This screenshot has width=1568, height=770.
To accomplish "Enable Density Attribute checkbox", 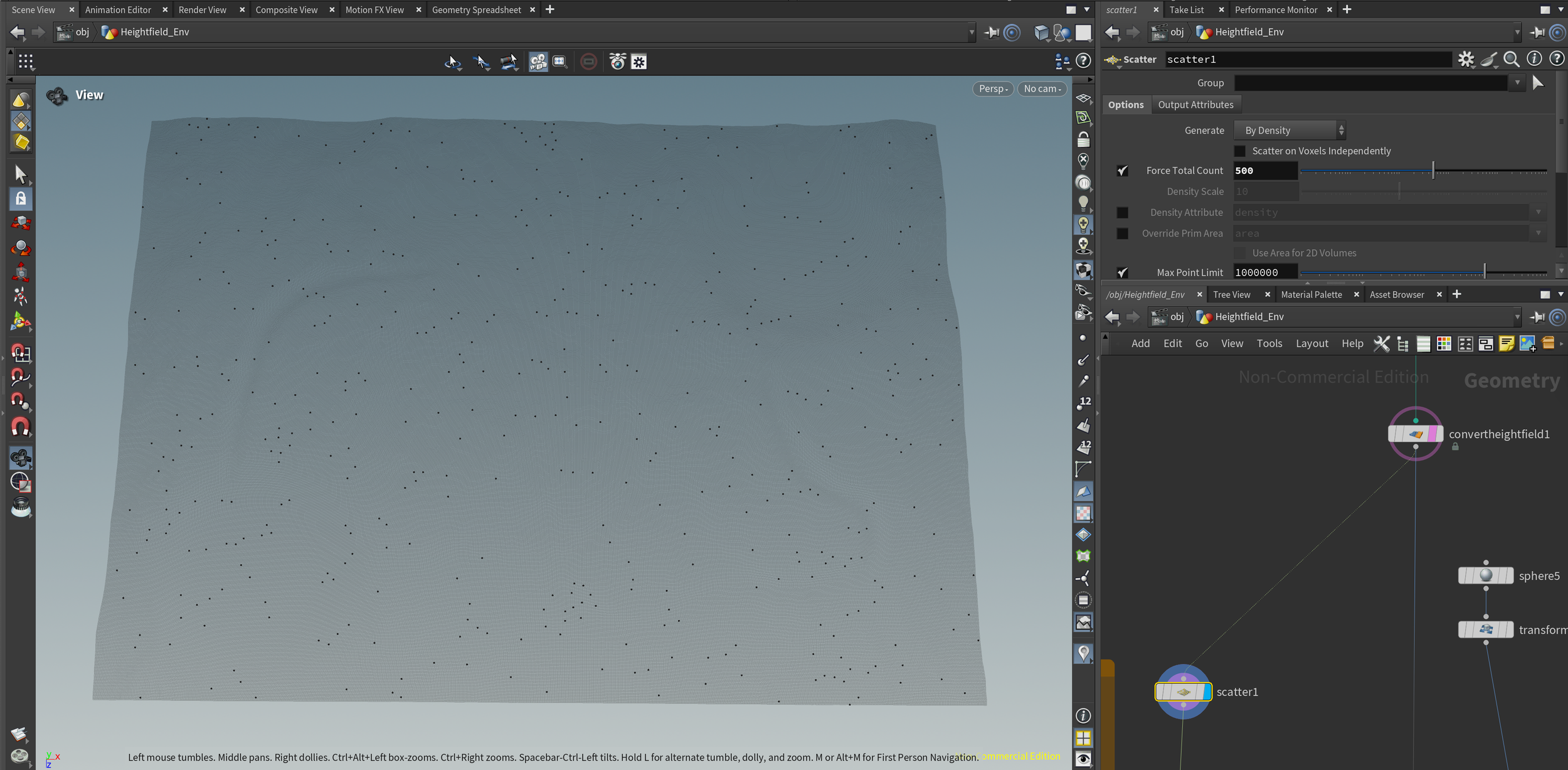I will (1123, 213).
